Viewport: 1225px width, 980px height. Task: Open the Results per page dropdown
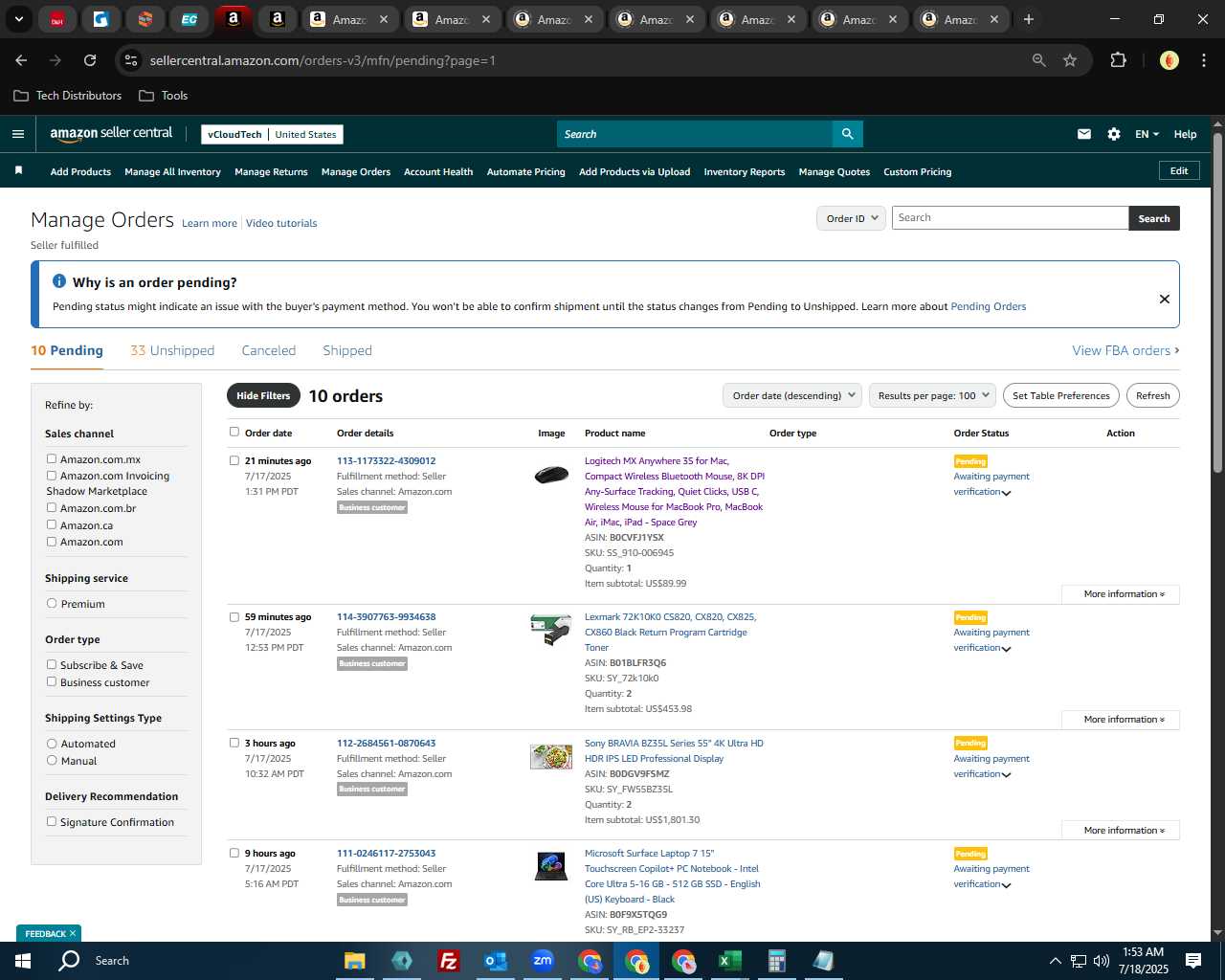(x=933, y=395)
